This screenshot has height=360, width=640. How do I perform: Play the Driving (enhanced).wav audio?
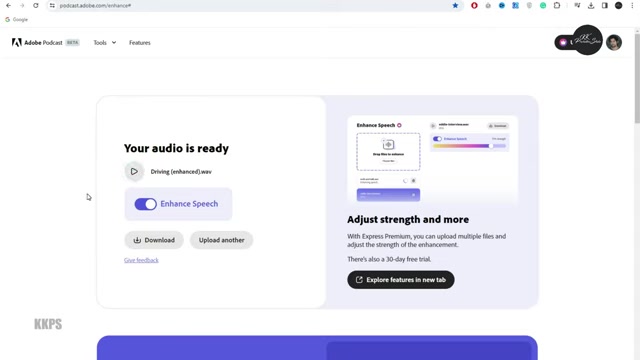[x=134, y=171]
